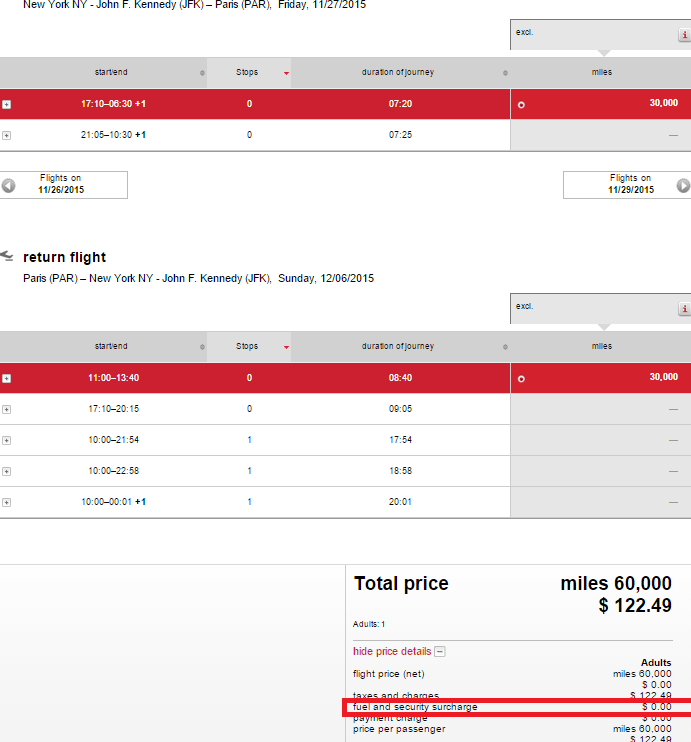Click the 08:40 duration in selected return row
The width and height of the screenshot is (691, 742).
tap(400, 378)
